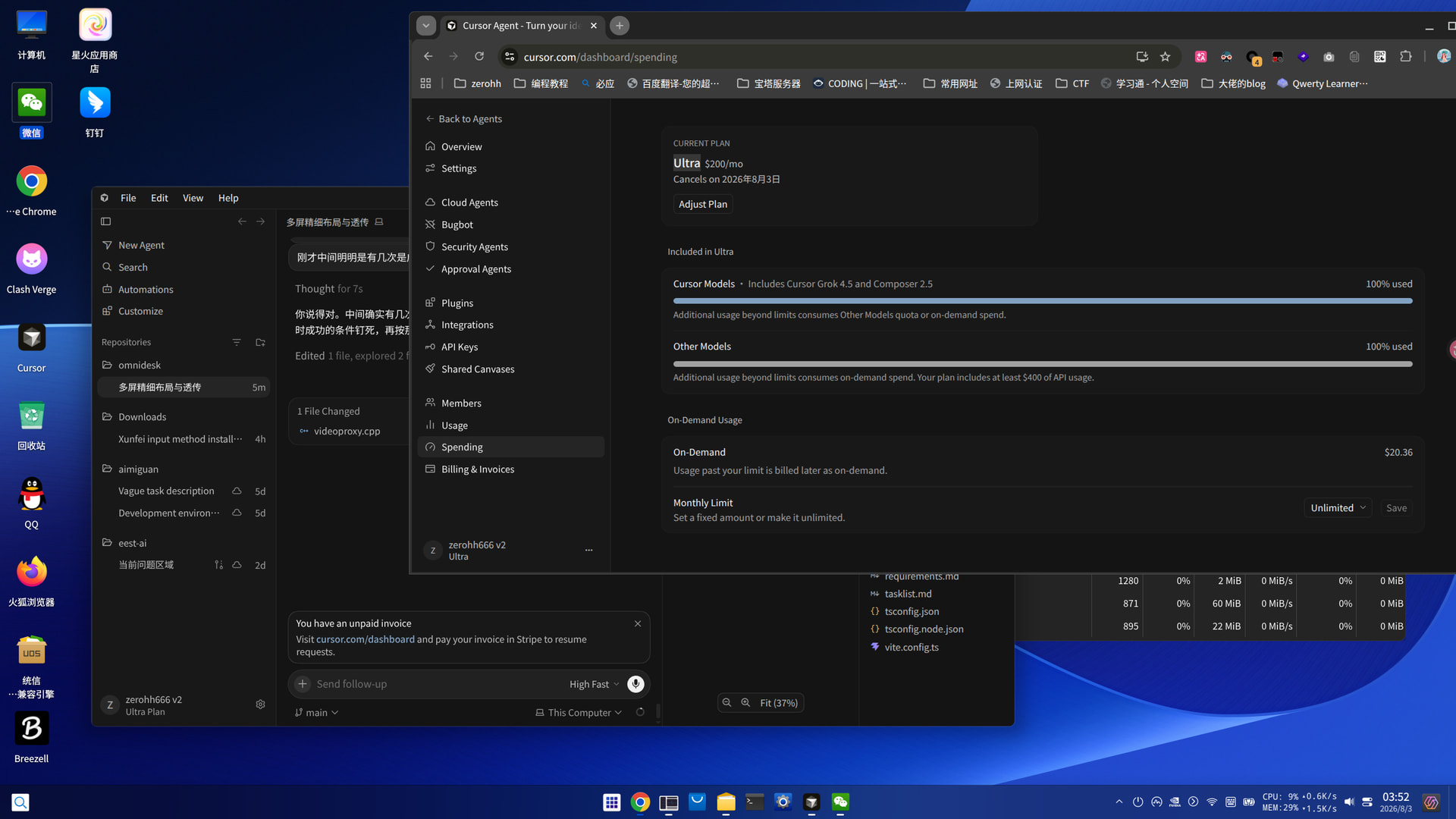The height and width of the screenshot is (819, 1456).
Task: Open the QQ penguin desktop icon
Action: coord(31,503)
